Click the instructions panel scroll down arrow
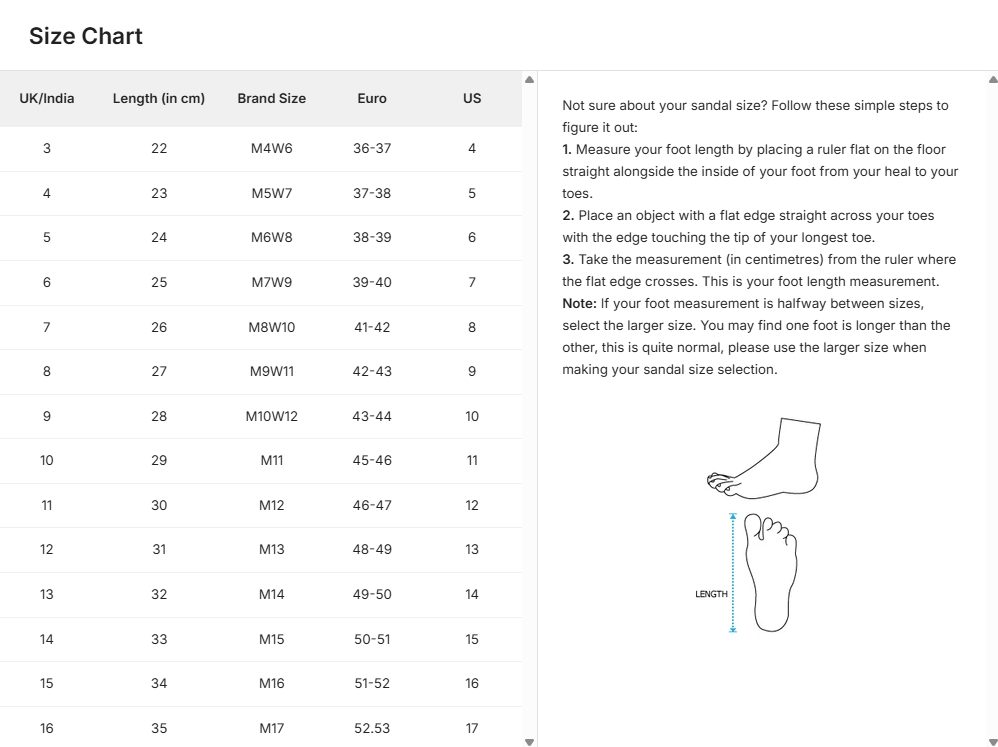 pos(992,741)
